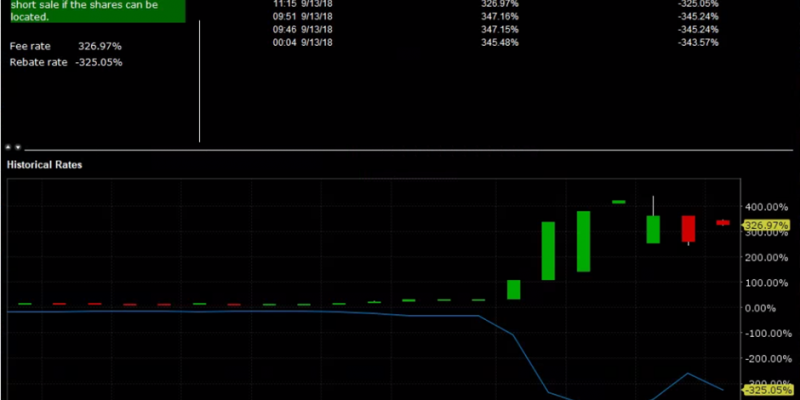
Task: Click the Rebate rate label
Action: [x=38, y=62]
